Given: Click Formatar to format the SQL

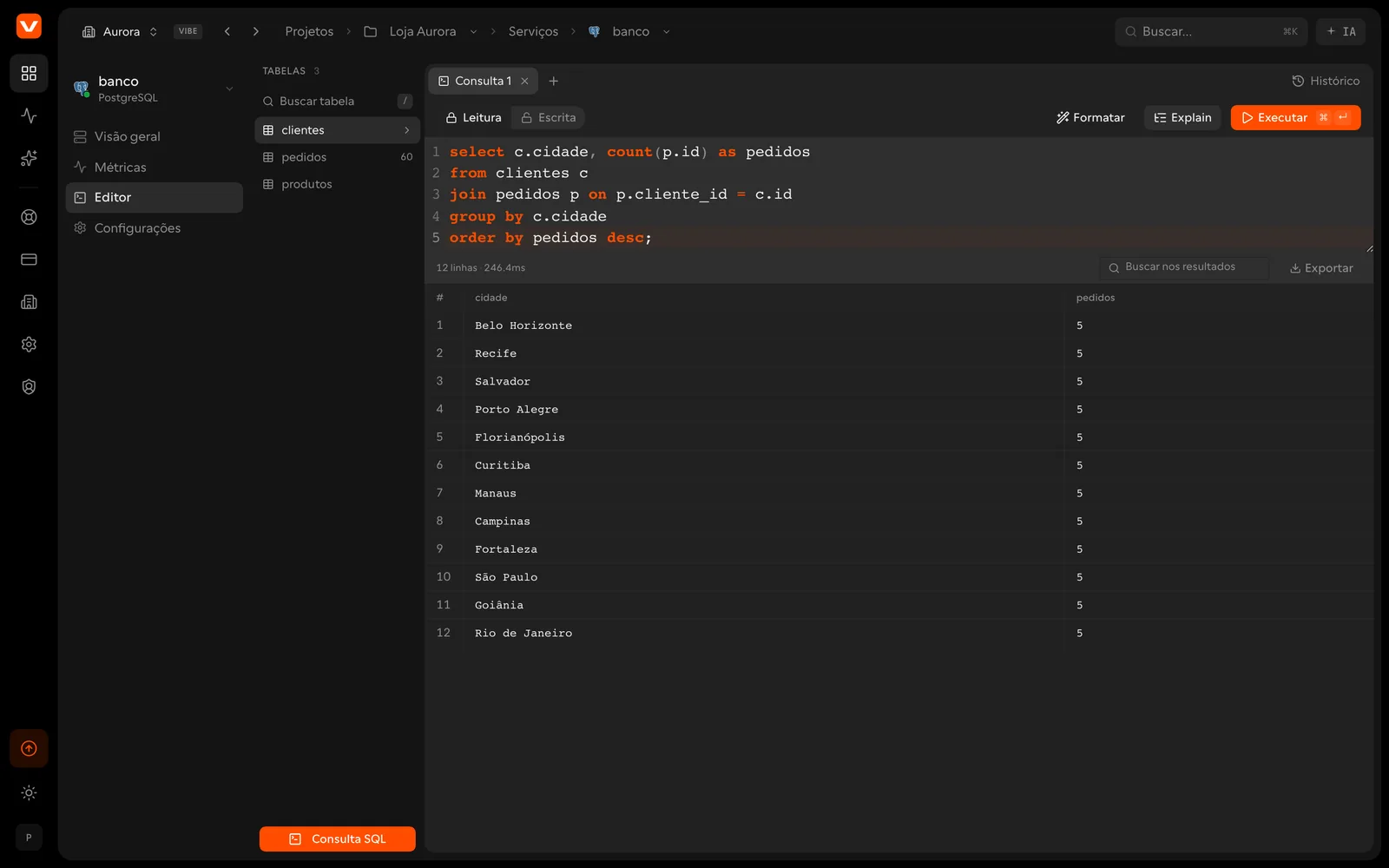Looking at the screenshot, I should 1090,117.
